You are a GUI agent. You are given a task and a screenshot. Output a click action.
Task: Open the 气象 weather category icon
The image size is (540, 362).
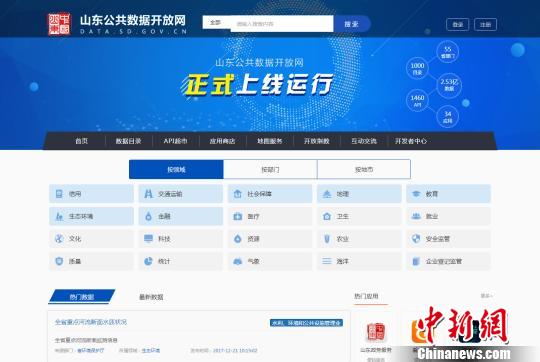pyautogui.click(x=238, y=261)
